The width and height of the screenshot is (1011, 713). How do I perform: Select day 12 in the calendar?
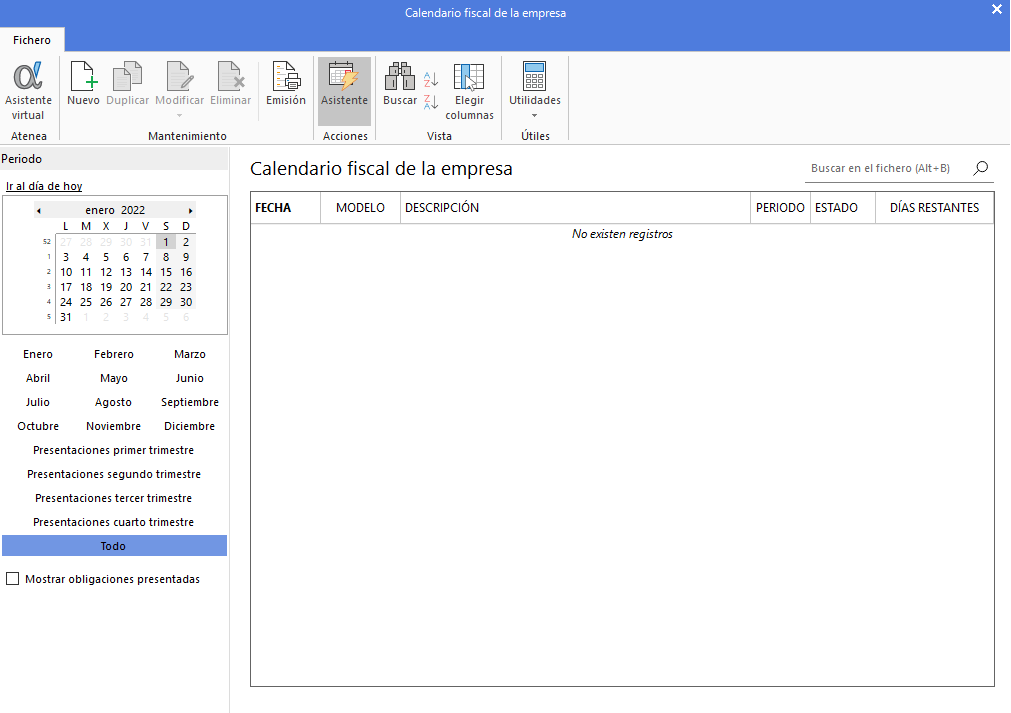(x=106, y=272)
